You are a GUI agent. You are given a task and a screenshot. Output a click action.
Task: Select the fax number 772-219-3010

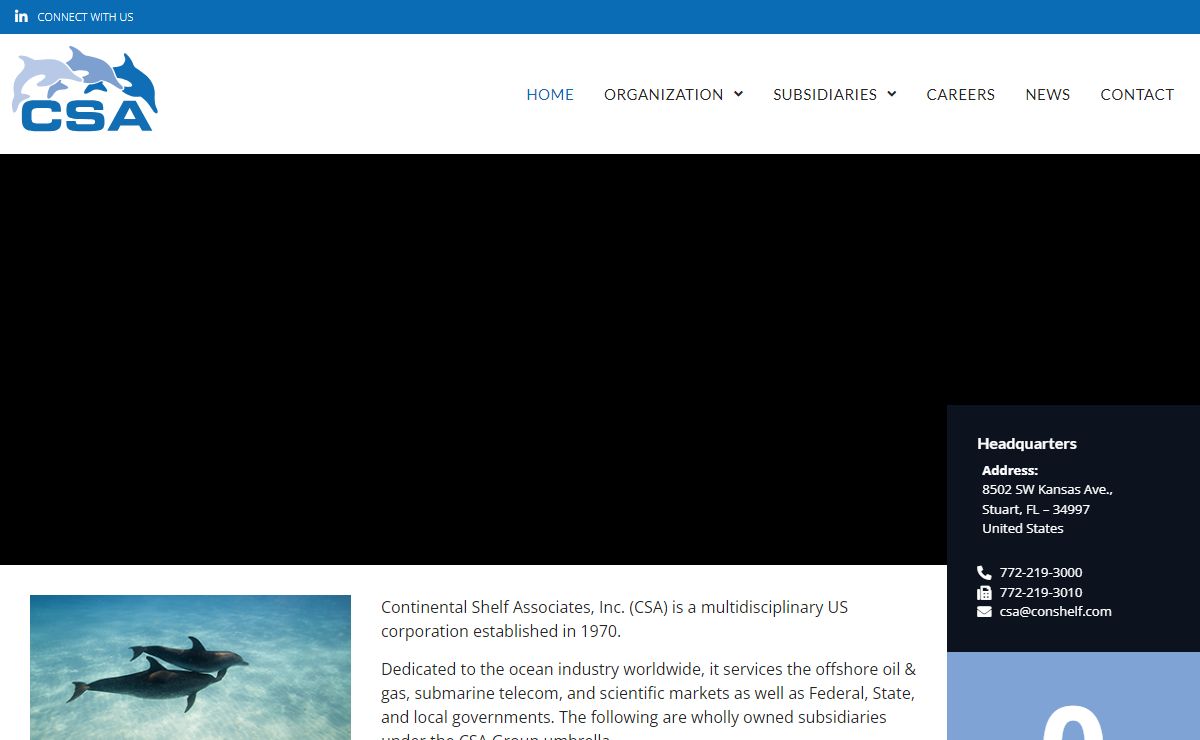(x=1041, y=592)
